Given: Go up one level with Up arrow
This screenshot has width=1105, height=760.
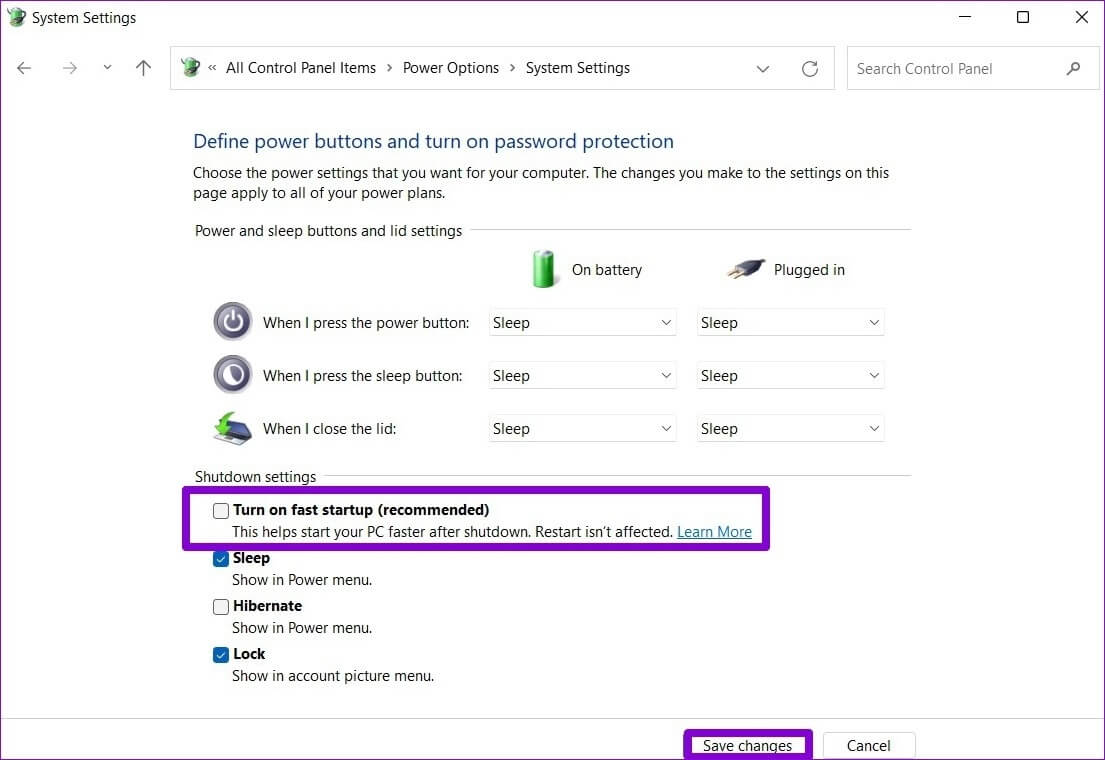Looking at the screenshot, I should coord(144,68).
